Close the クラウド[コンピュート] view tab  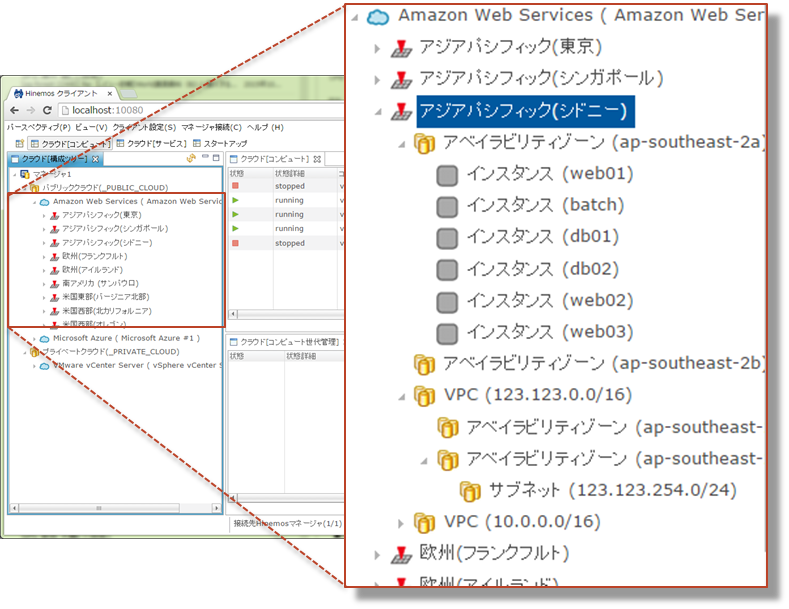click(x=317, y=159)
